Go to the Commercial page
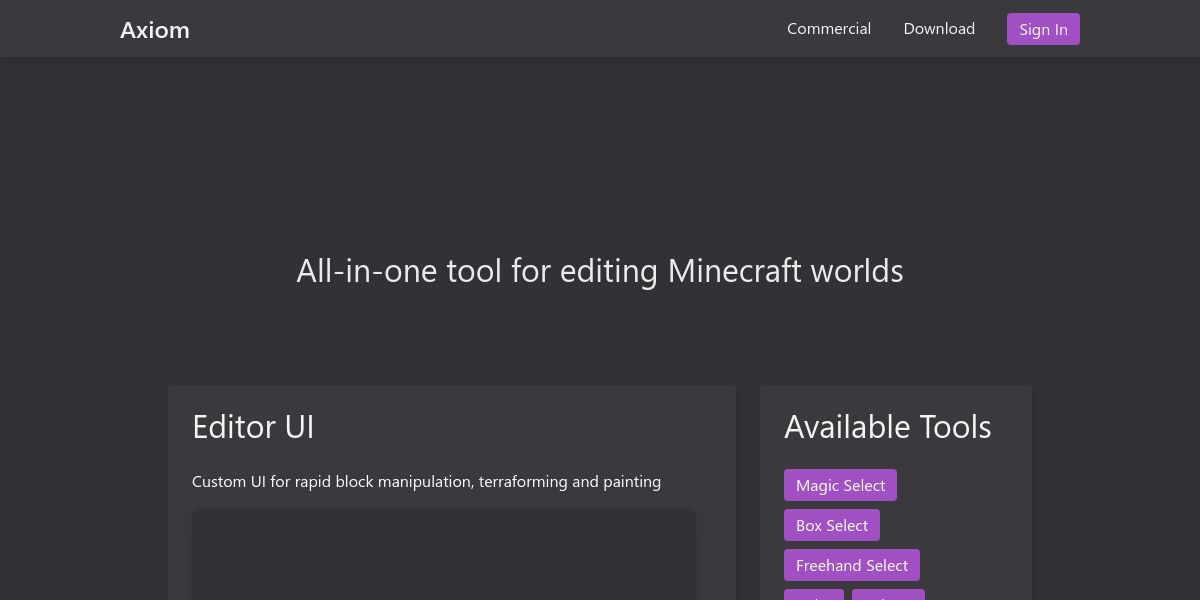 click(829, 28)
